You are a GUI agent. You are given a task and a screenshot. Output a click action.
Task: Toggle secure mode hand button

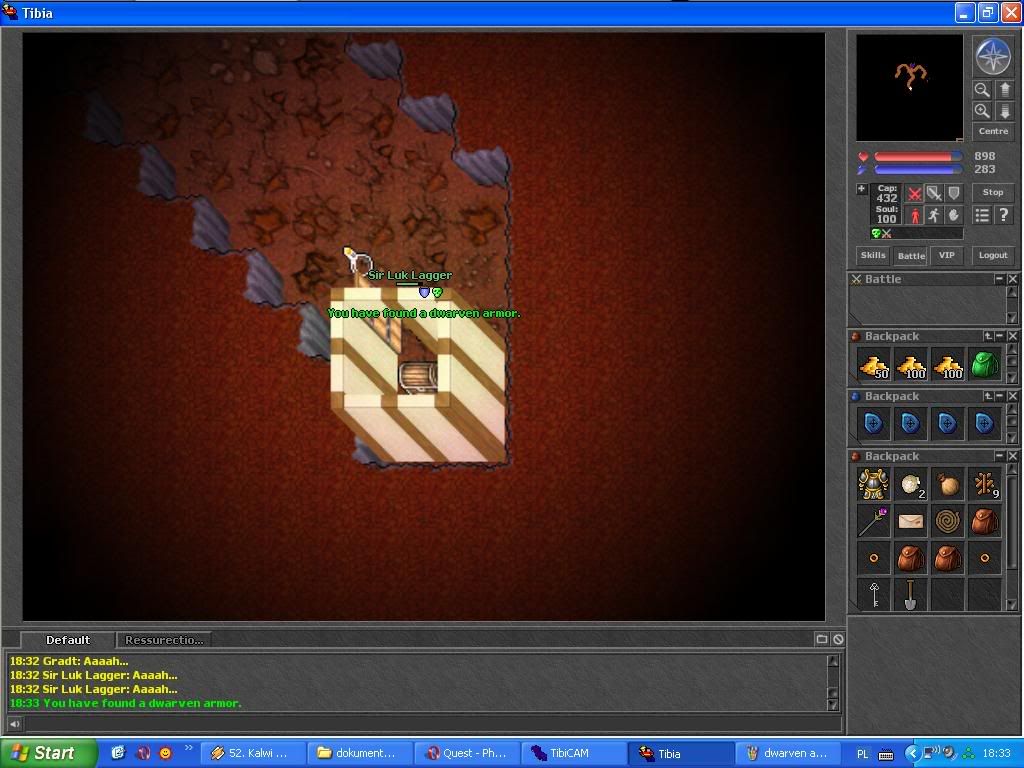coord(953,215)
